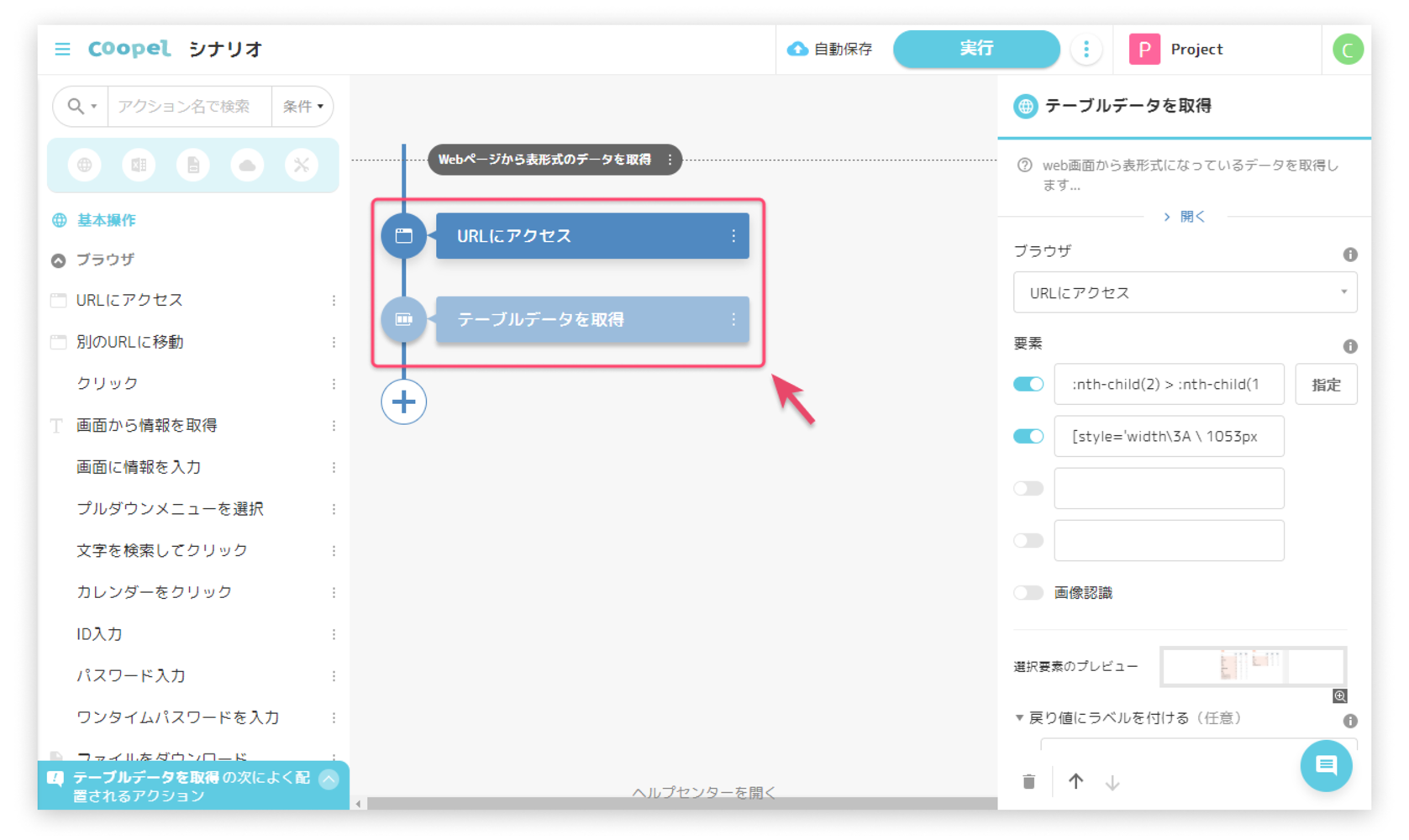Add a new action with plus button
1409x840 pixels.
click(404, 402)
